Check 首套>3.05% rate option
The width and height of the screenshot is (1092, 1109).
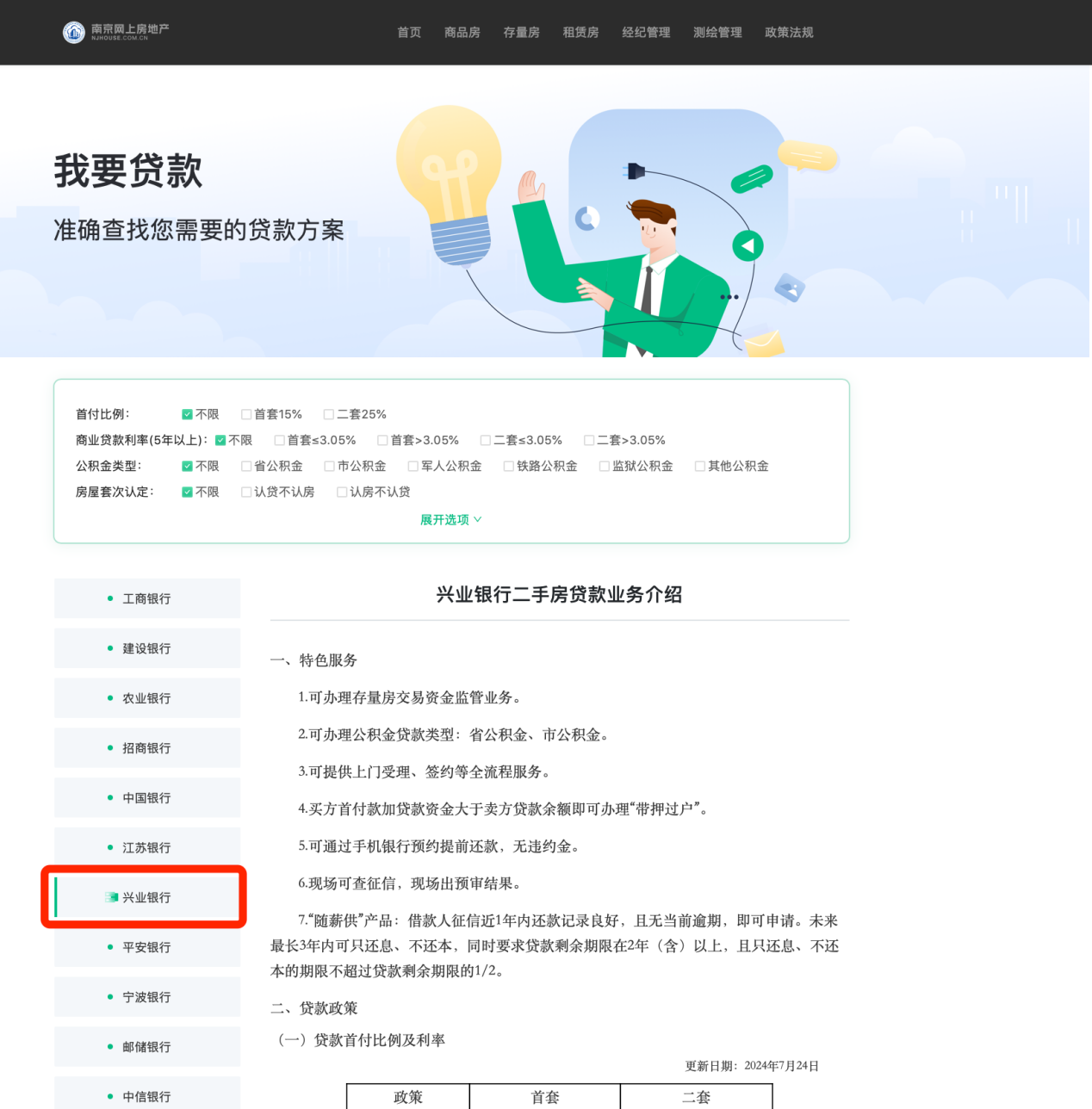[383, 441]
